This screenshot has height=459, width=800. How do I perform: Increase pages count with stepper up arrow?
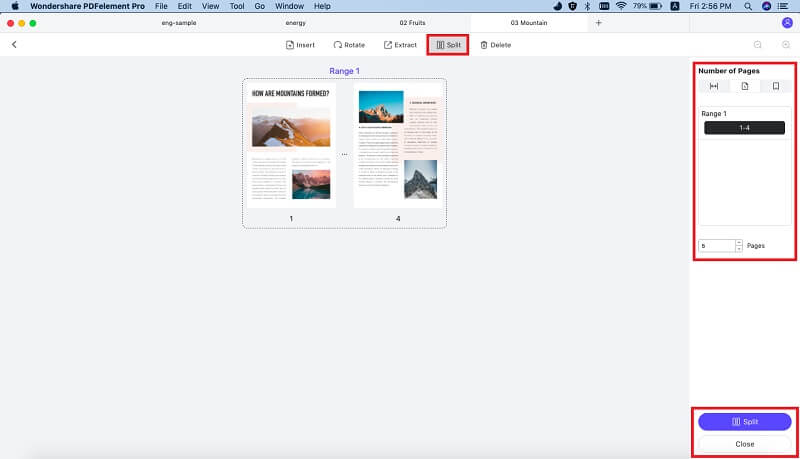pyautogui.click(x=738, y=242)
